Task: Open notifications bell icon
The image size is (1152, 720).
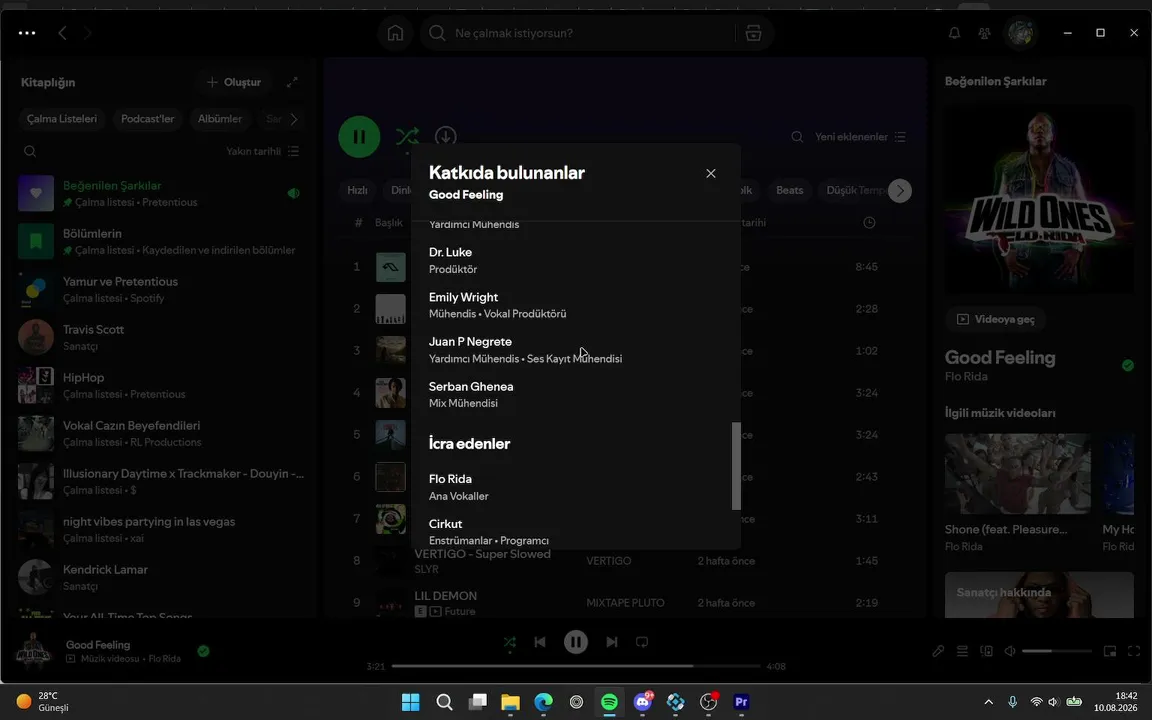Action: coord(954,33)
